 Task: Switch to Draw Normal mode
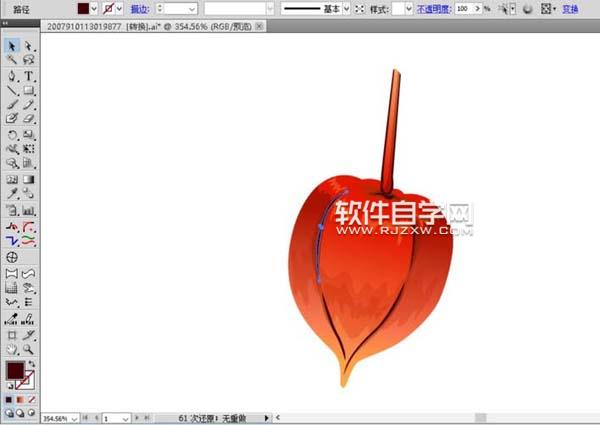pos(9,413)
